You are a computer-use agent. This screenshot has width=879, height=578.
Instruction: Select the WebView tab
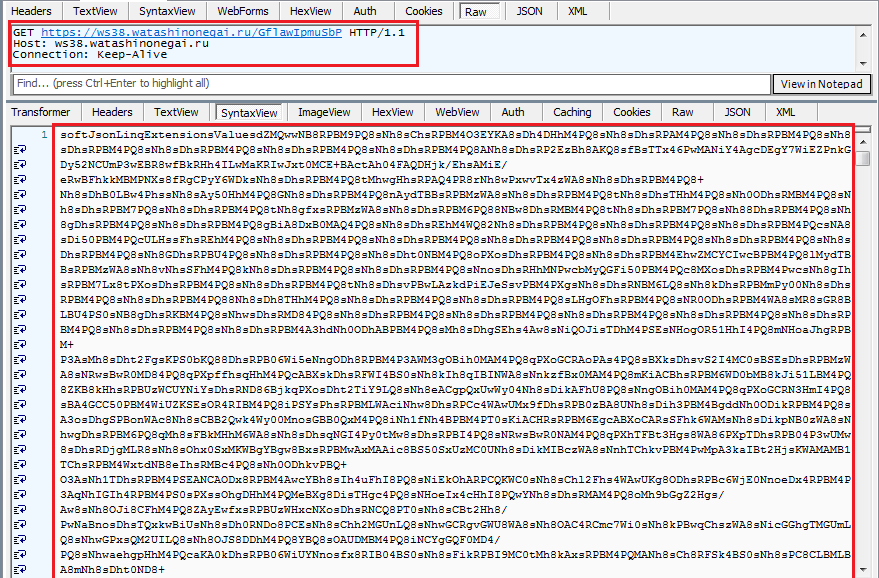coord(457,113)
